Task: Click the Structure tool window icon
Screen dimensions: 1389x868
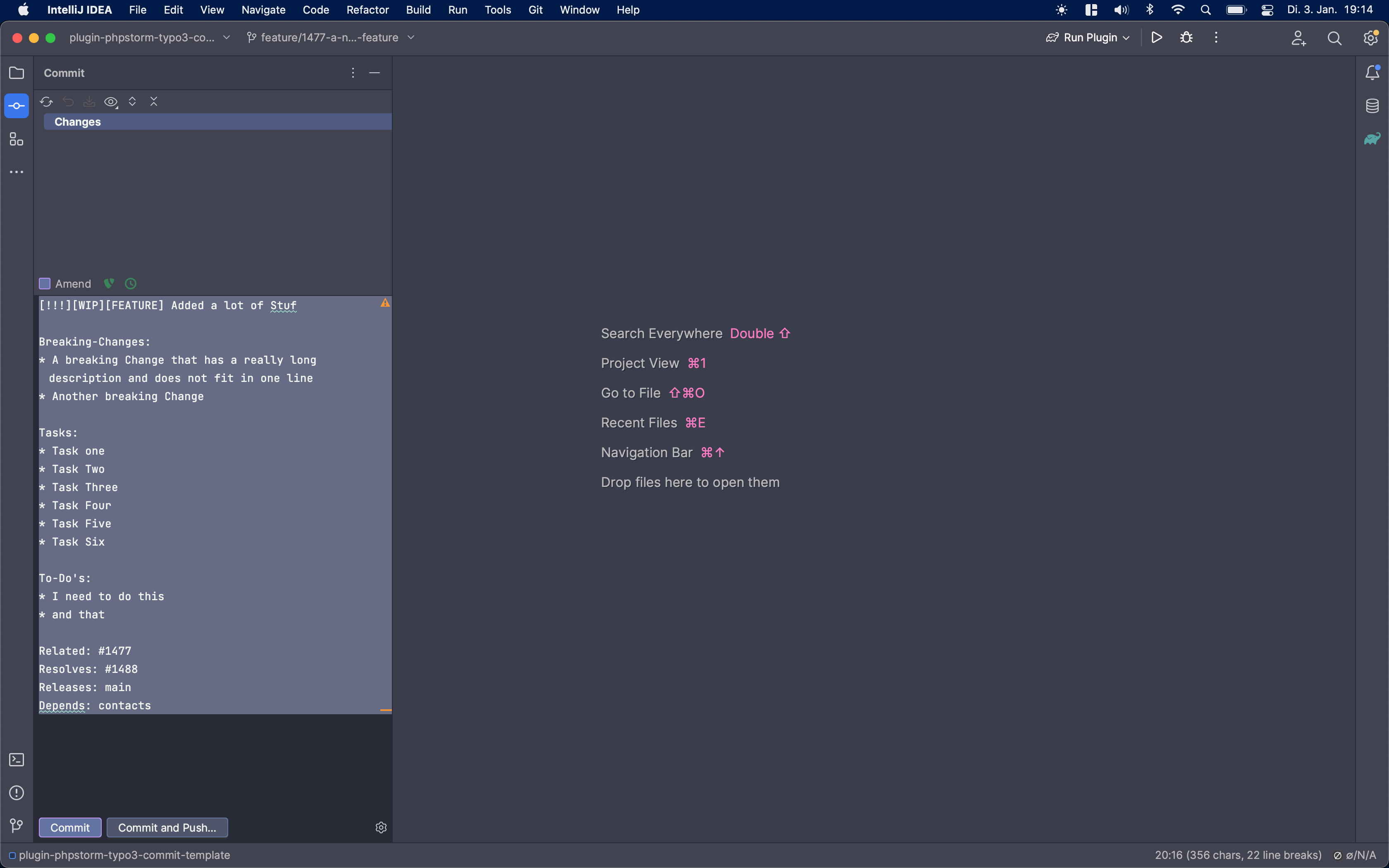Action: pyautogui.click(x=17, y=140)
